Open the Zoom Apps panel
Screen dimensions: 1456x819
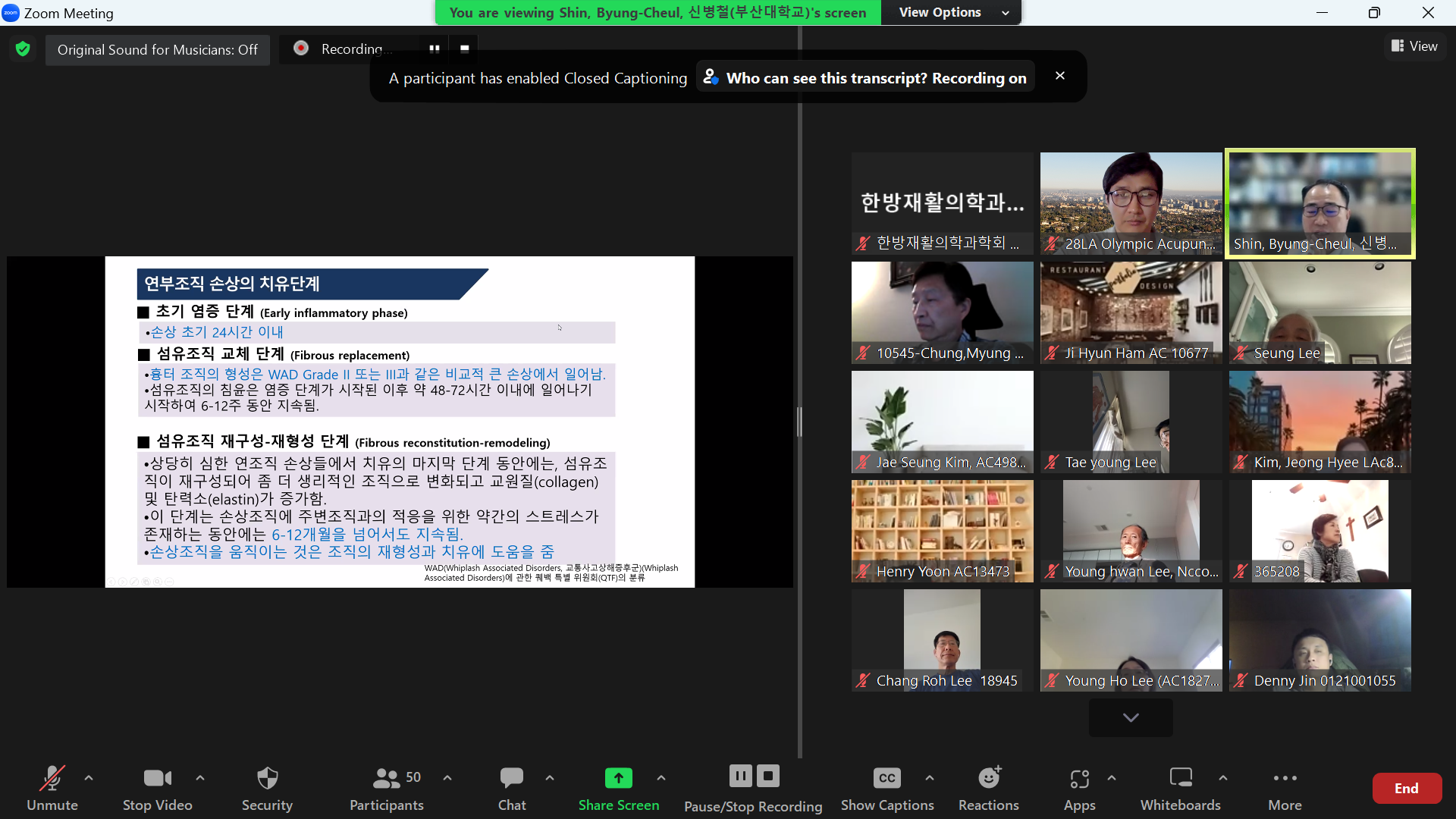tap(1080, 788)
